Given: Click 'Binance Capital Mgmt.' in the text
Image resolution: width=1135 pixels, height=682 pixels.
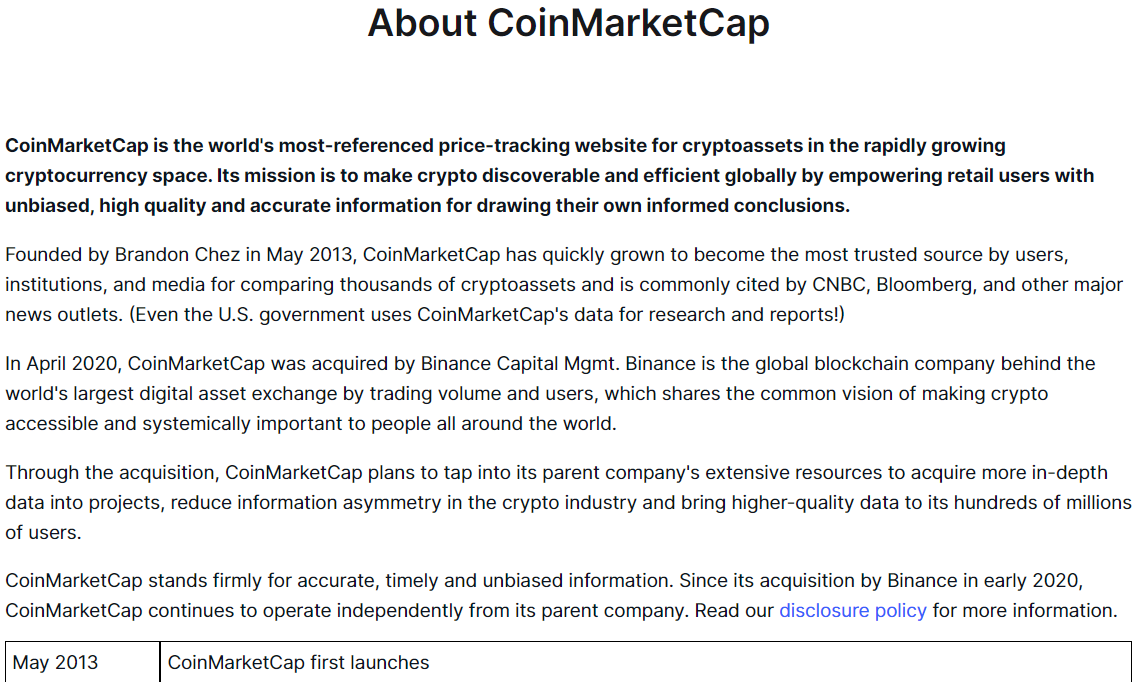Looking at the screenshot, I should (x=519, y=363).
